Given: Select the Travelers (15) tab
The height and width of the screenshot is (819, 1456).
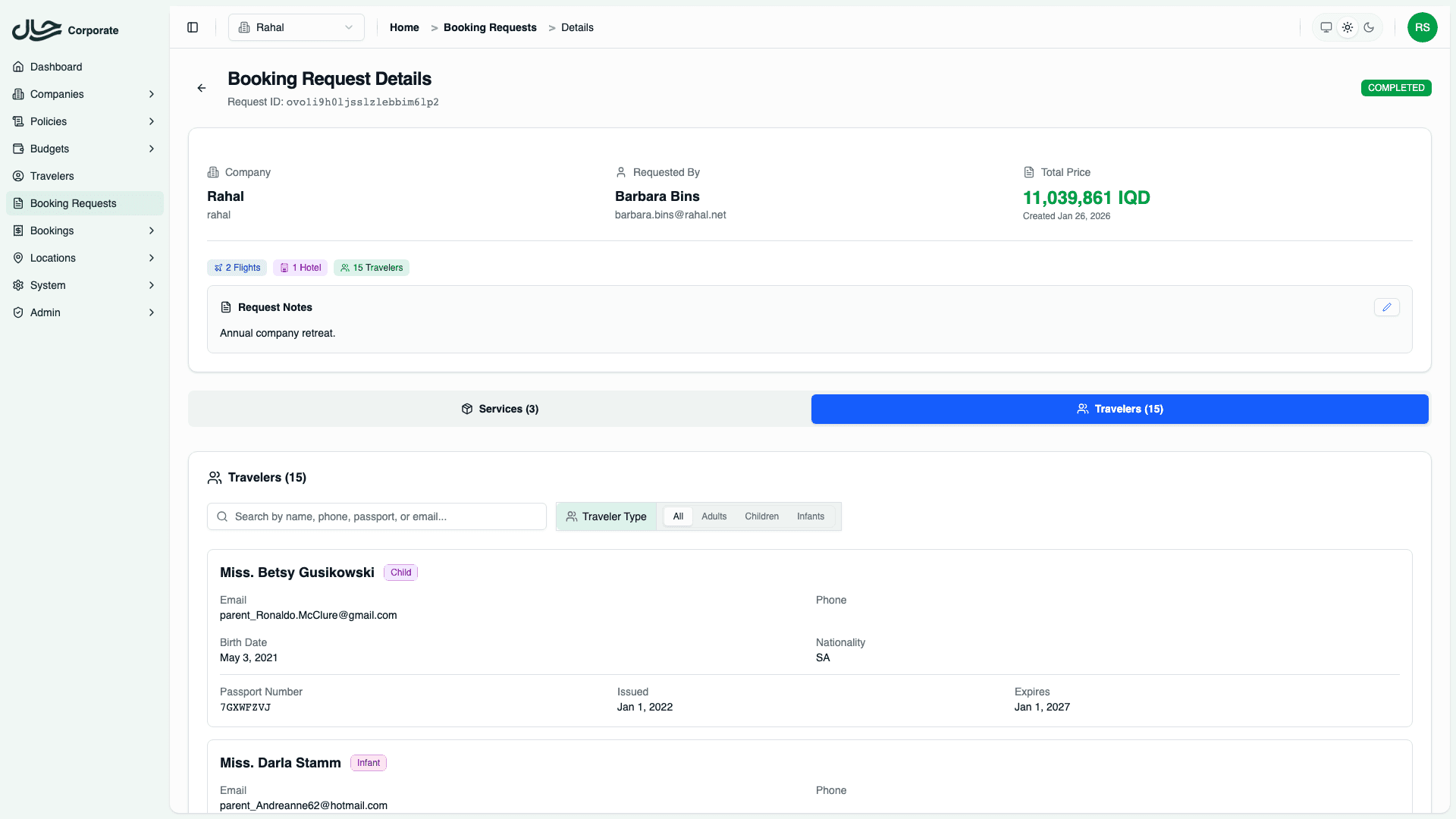Looking at the screenshot, I should (1119, 409).
